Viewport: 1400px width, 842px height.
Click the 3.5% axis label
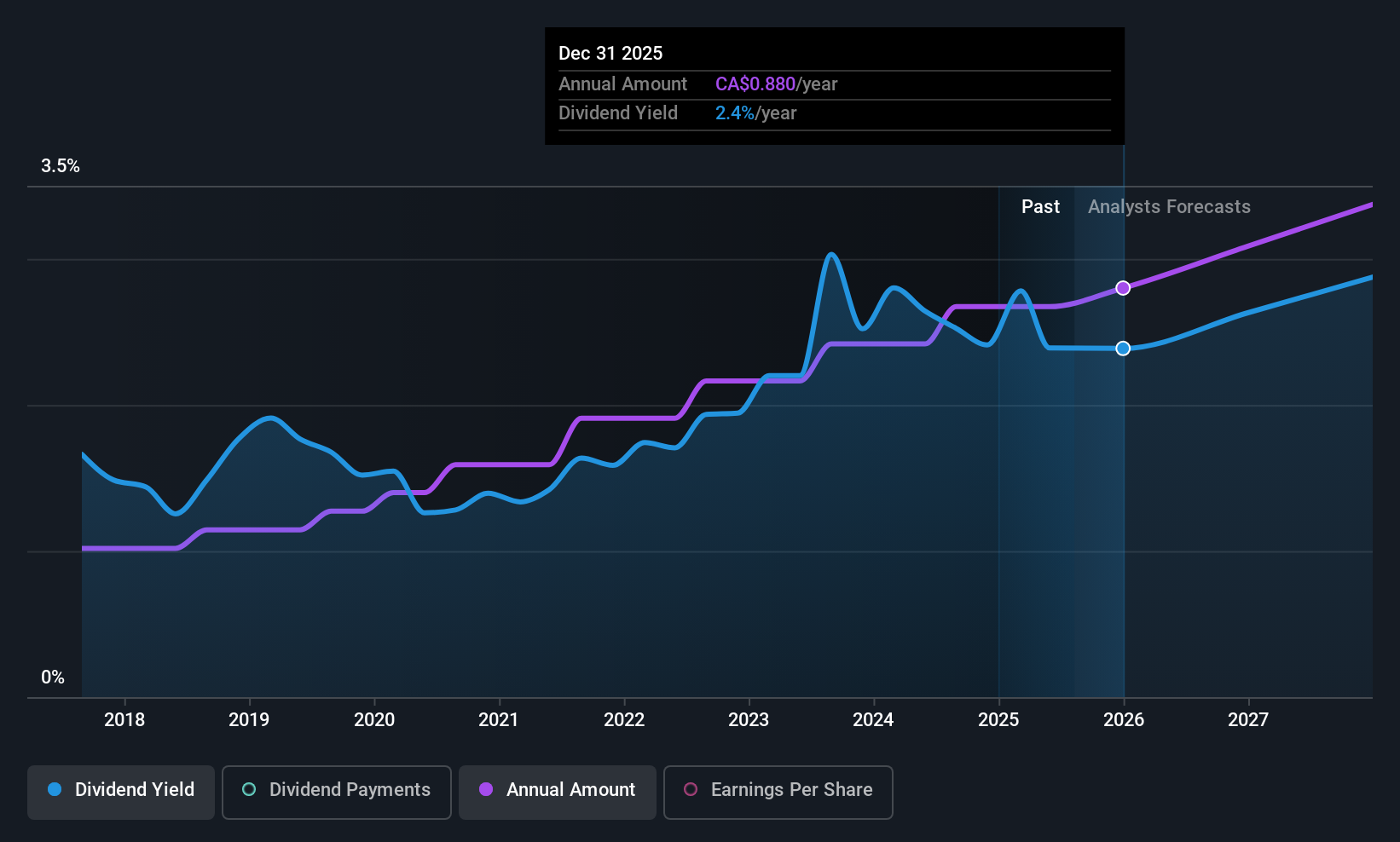pos(61,165)
